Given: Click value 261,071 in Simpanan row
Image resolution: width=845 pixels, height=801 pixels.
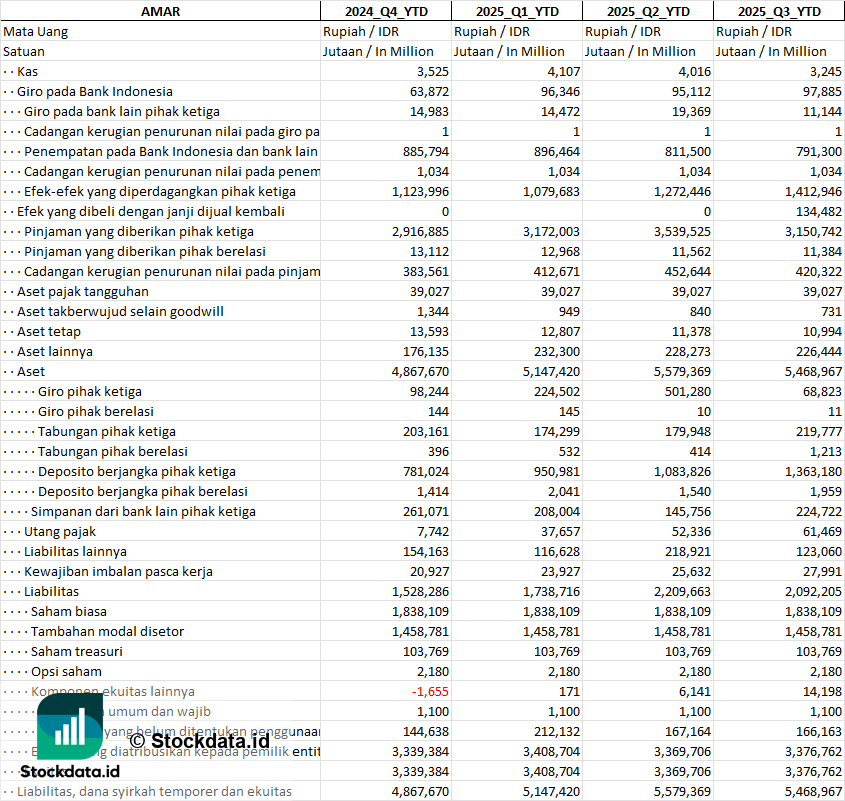Looking at the screenshot, I should [426, 511].
